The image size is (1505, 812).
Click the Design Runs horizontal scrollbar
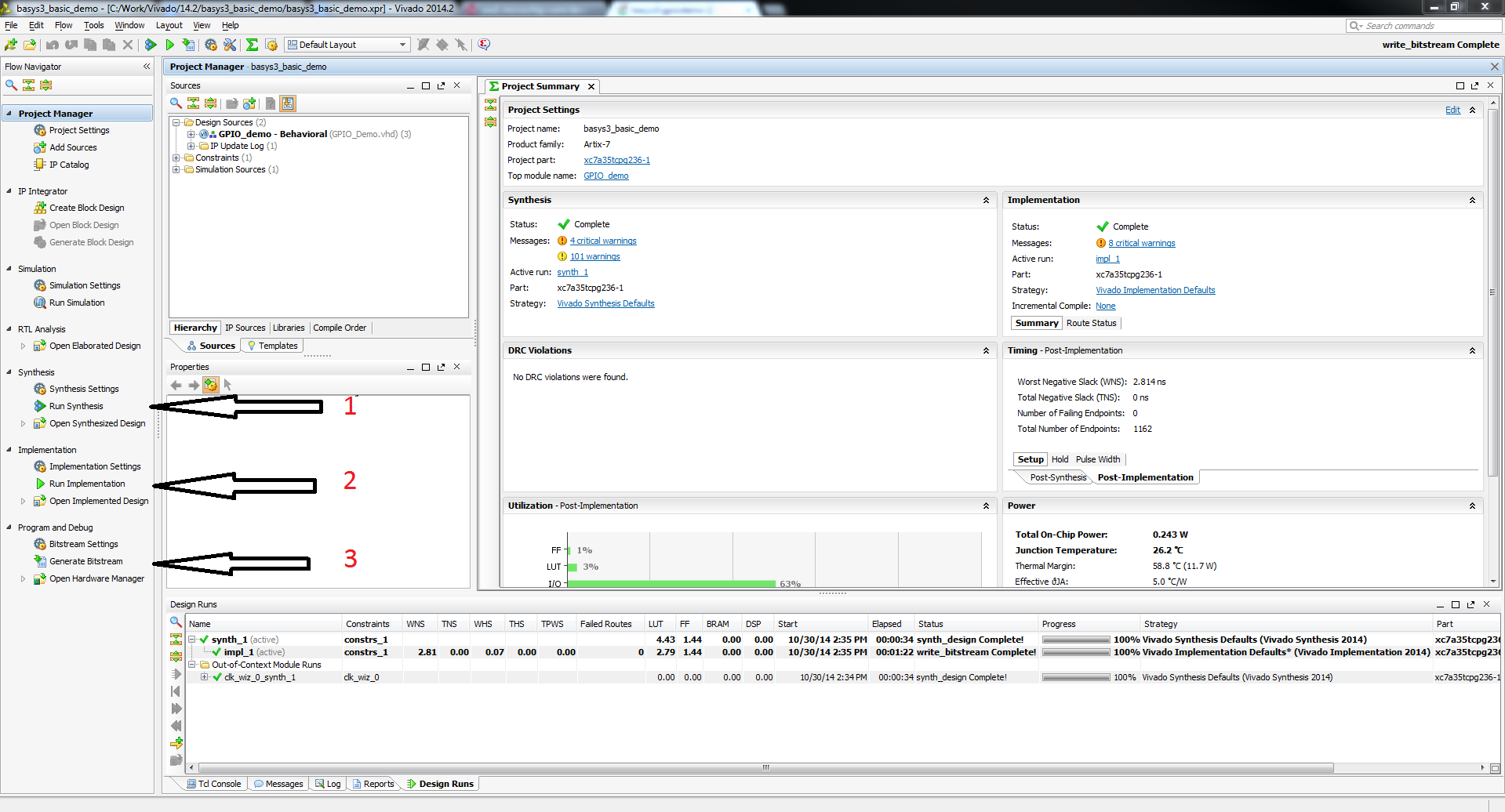(766, 768)
